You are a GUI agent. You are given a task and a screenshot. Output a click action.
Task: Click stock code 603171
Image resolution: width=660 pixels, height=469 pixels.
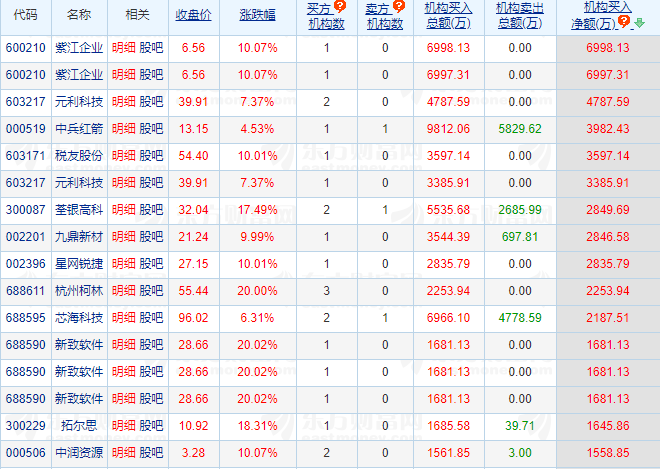26,156
